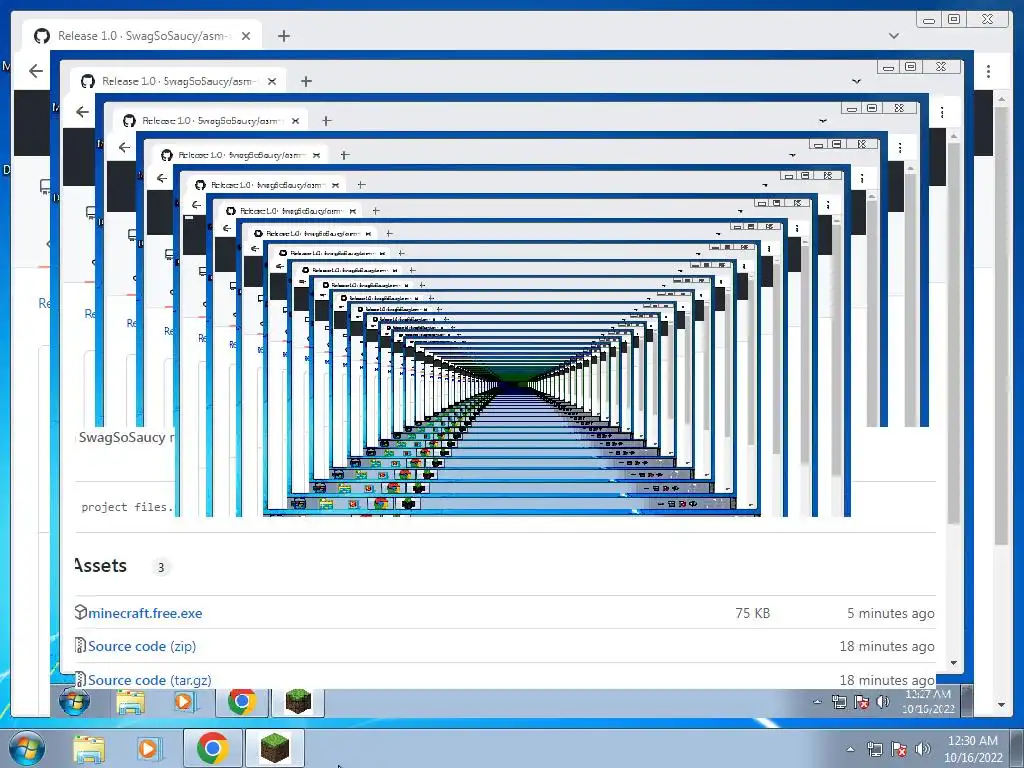Open network icon in the bottom system tray

(x=874, y=749)
